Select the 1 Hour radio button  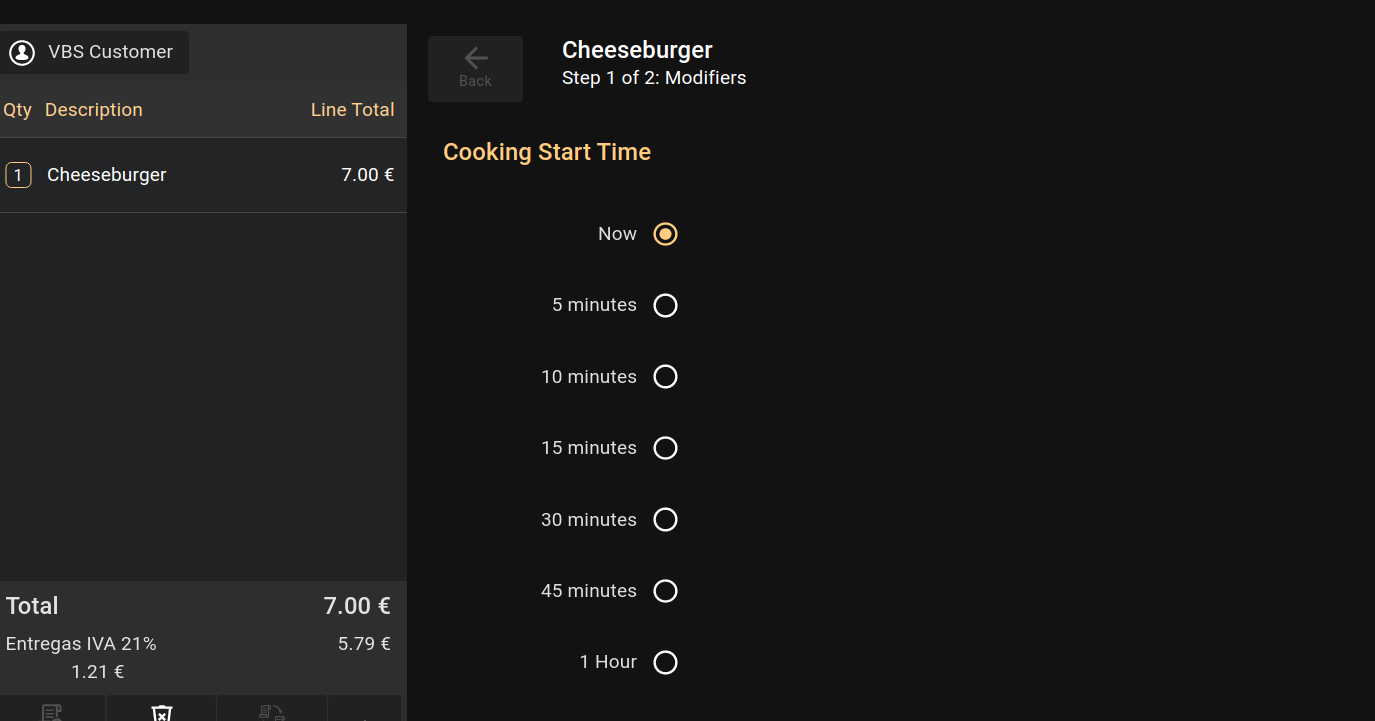(x=665, y=662)
